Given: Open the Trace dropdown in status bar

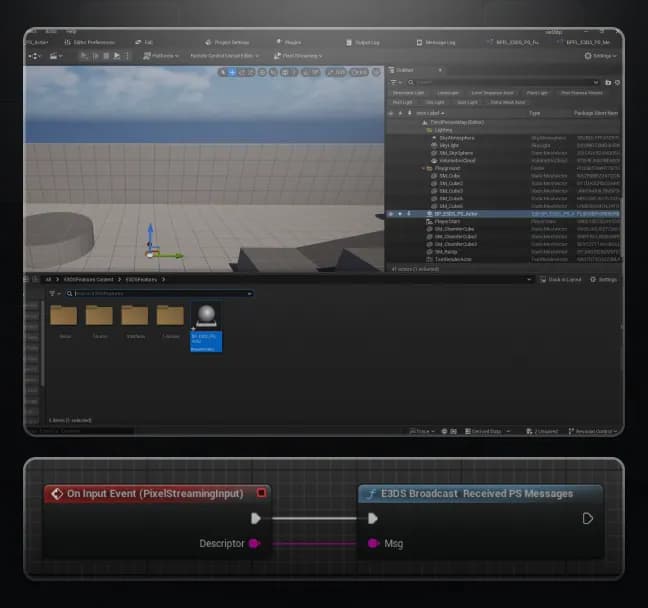Looking at the screenshot, I should (422, 432).
